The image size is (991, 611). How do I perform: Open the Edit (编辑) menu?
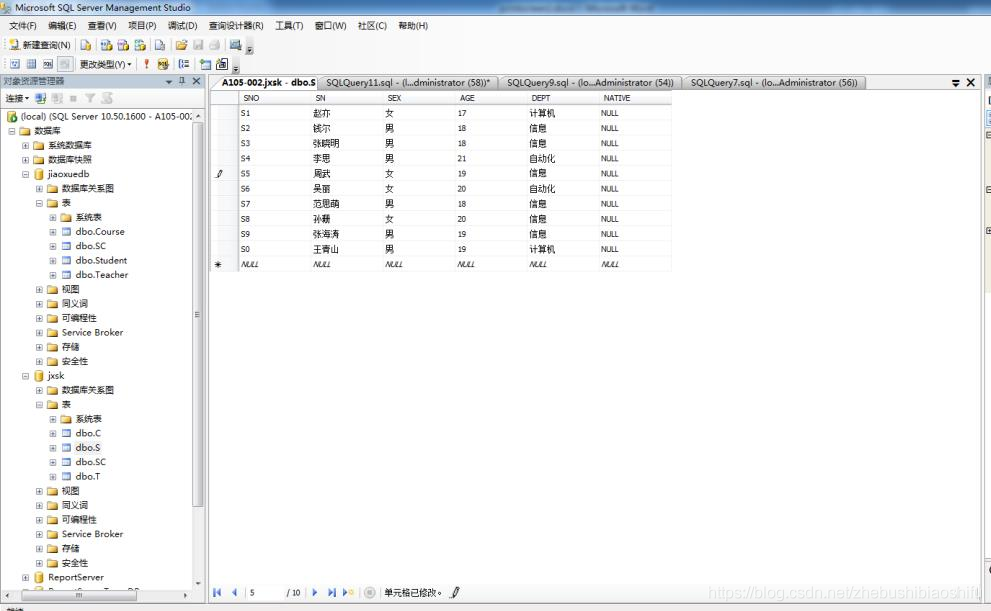(x=62, y=25)
